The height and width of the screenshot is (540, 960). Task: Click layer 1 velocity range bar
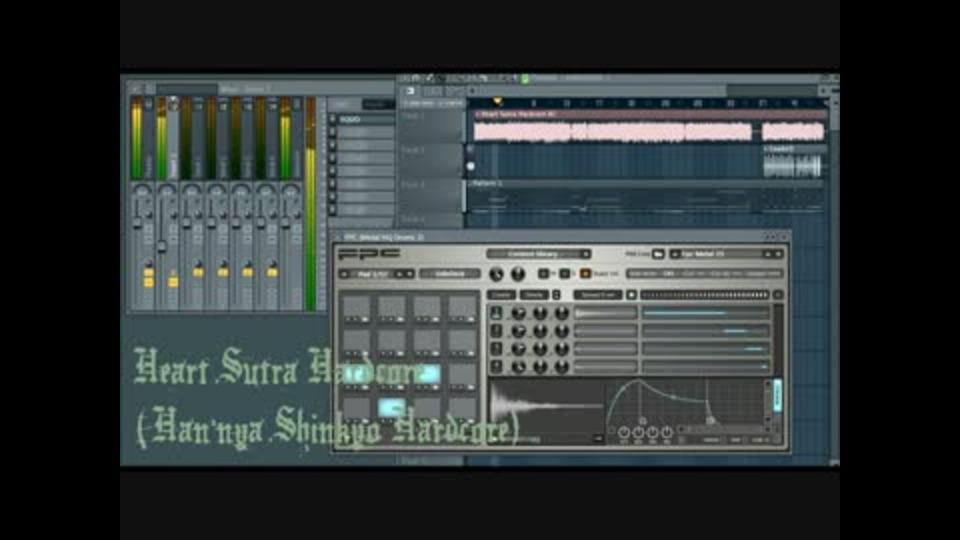[x=705, y=313]
